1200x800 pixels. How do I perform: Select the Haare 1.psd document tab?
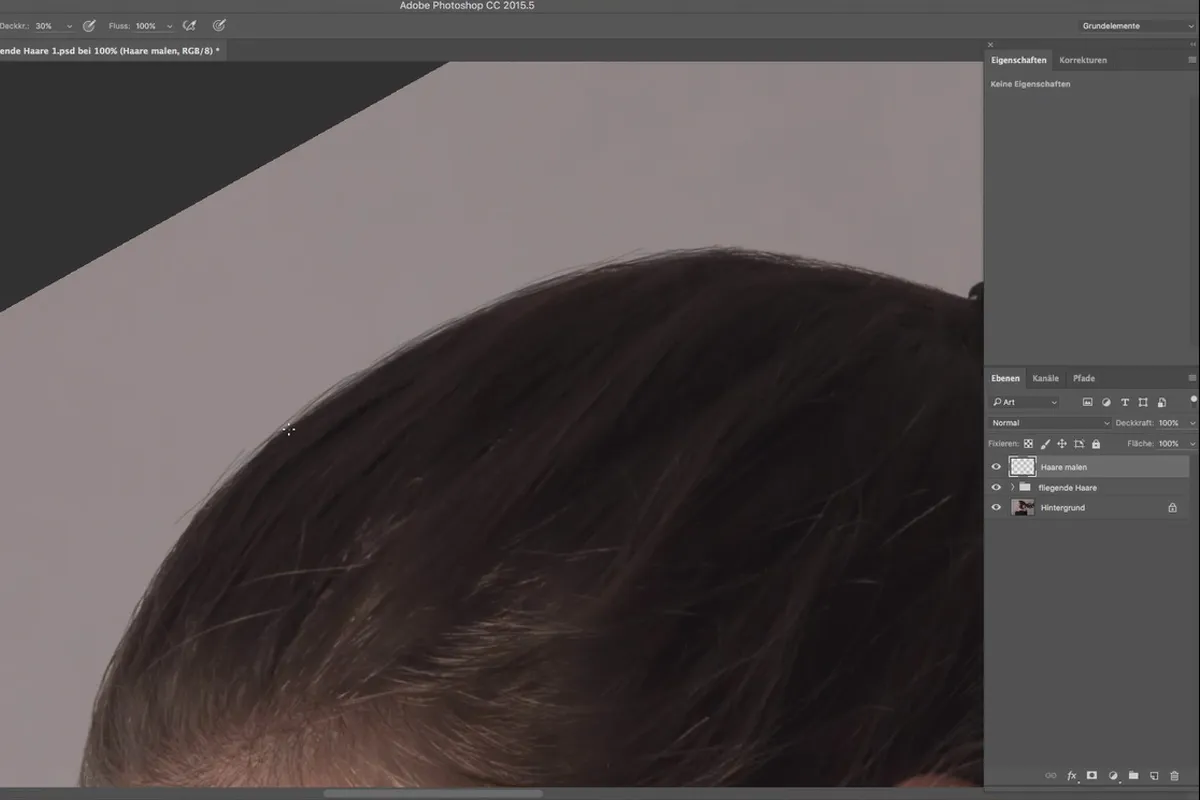pyautogui.click(x=111, y=50)
